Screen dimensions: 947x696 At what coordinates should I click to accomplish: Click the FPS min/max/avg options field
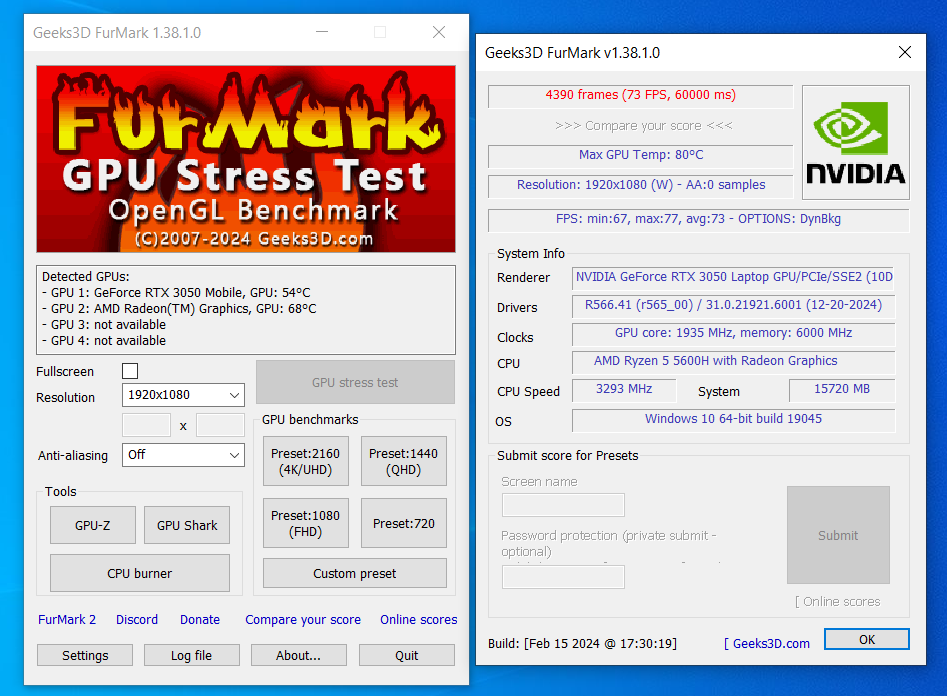tap(698, 219)
